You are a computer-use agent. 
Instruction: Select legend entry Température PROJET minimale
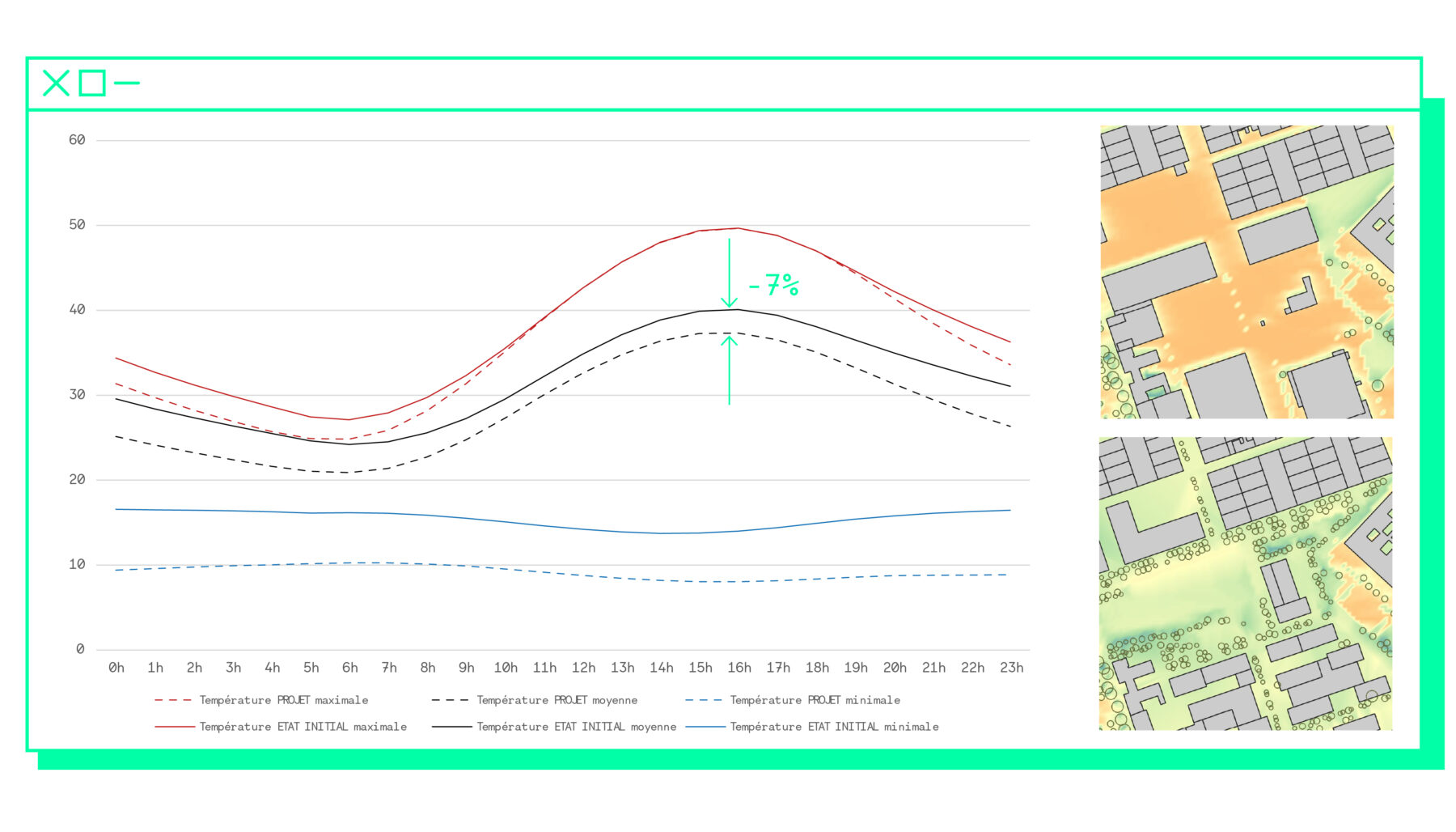(793, 700)
